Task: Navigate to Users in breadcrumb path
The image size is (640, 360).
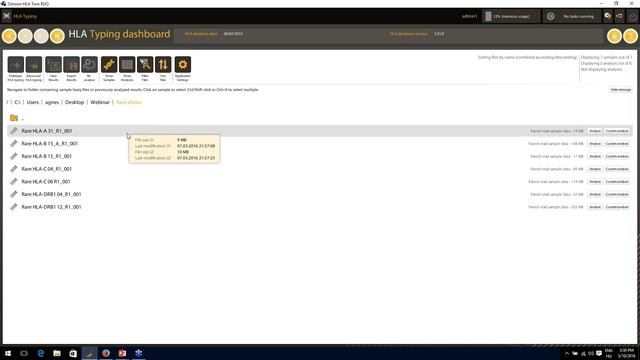Action: point(33,102)
